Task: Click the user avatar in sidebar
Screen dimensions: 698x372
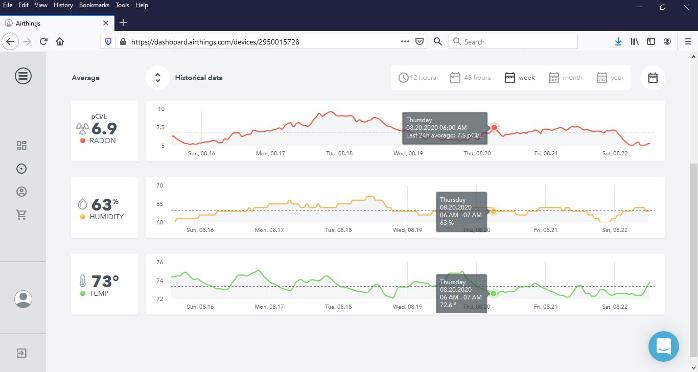Action: point(23,299)
